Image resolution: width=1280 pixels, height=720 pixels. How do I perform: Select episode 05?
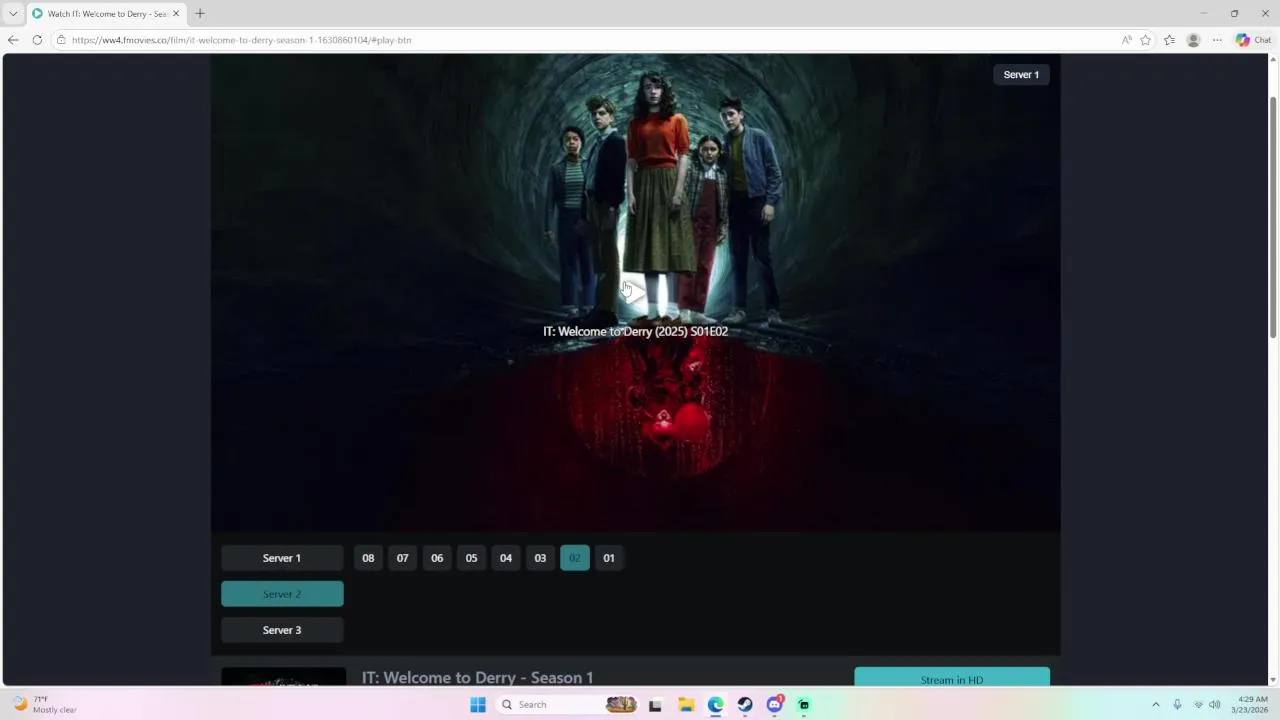(471, 558)
